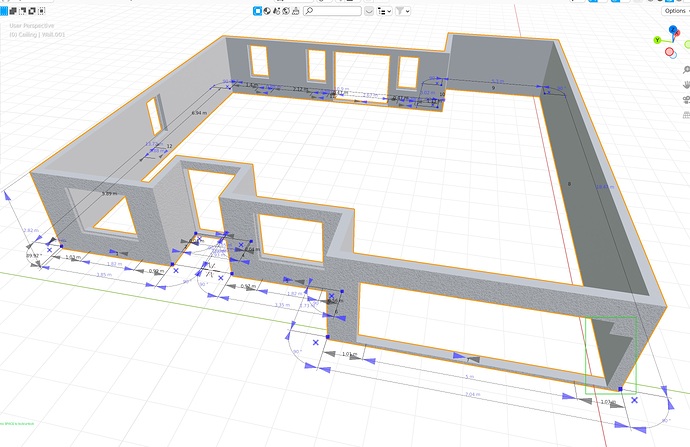Click the header icon right of the globe

pos(296,11)
